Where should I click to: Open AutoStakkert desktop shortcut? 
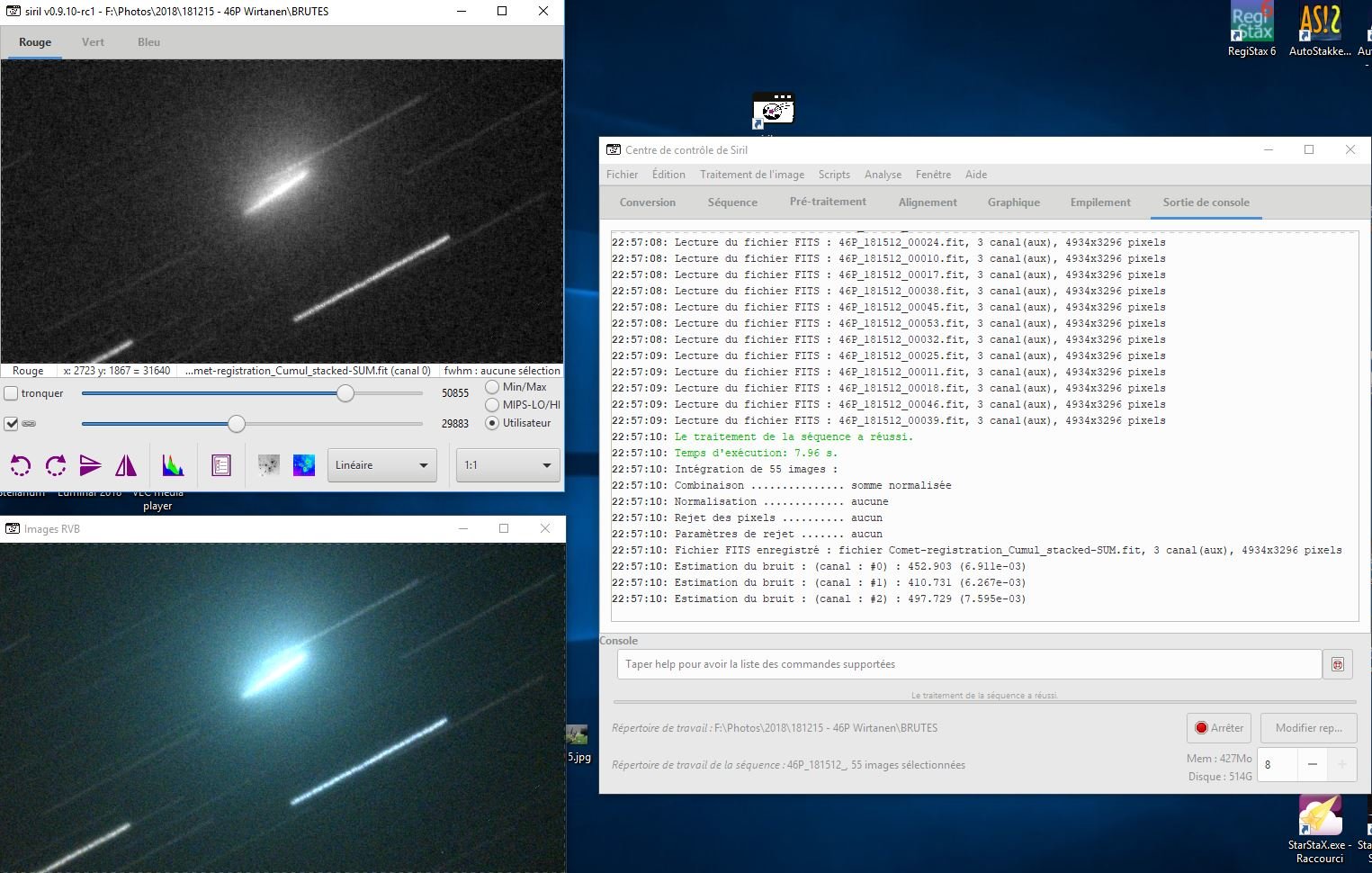(1320, 31)
